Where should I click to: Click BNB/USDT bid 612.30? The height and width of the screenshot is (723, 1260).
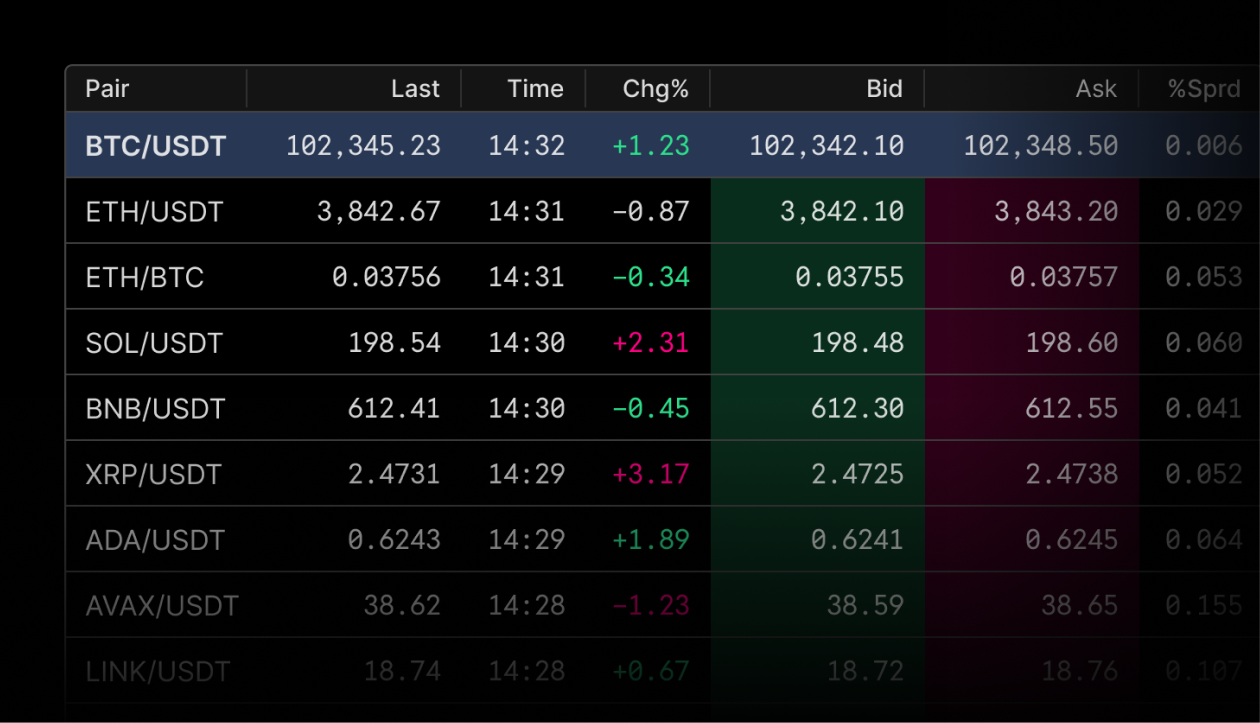tap(858, 408)
